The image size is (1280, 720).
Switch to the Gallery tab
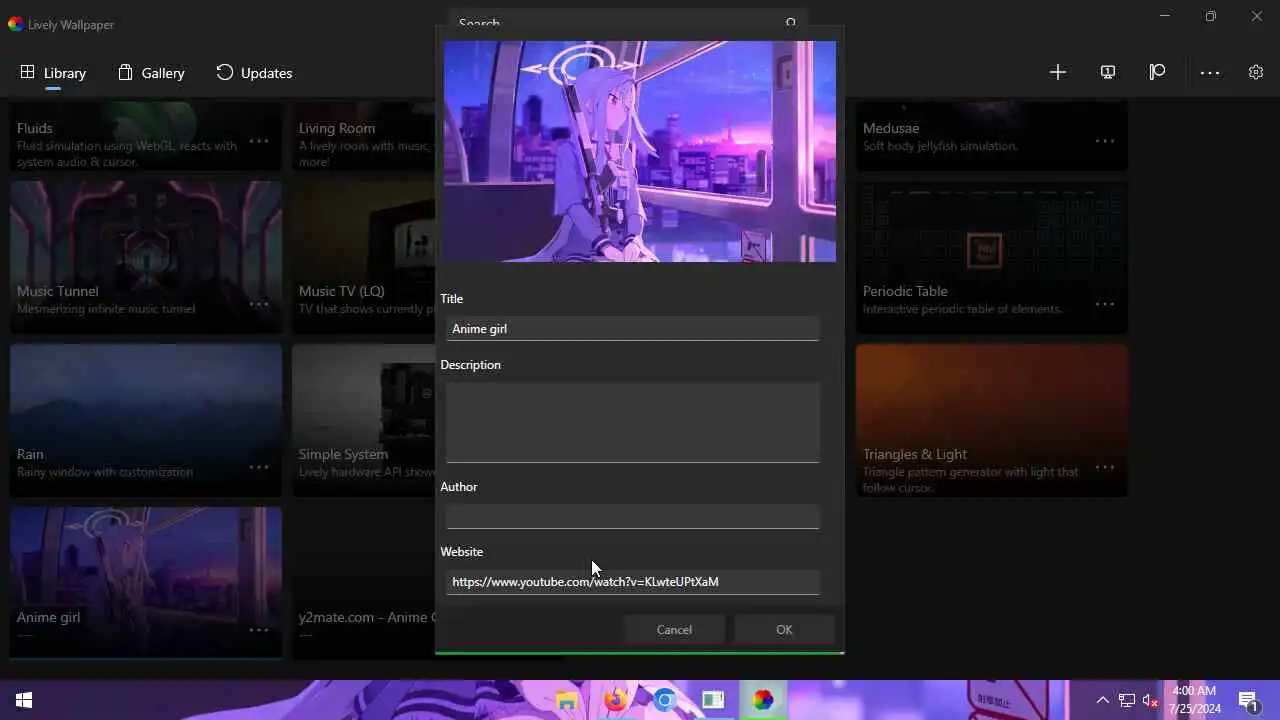point(151,73)
